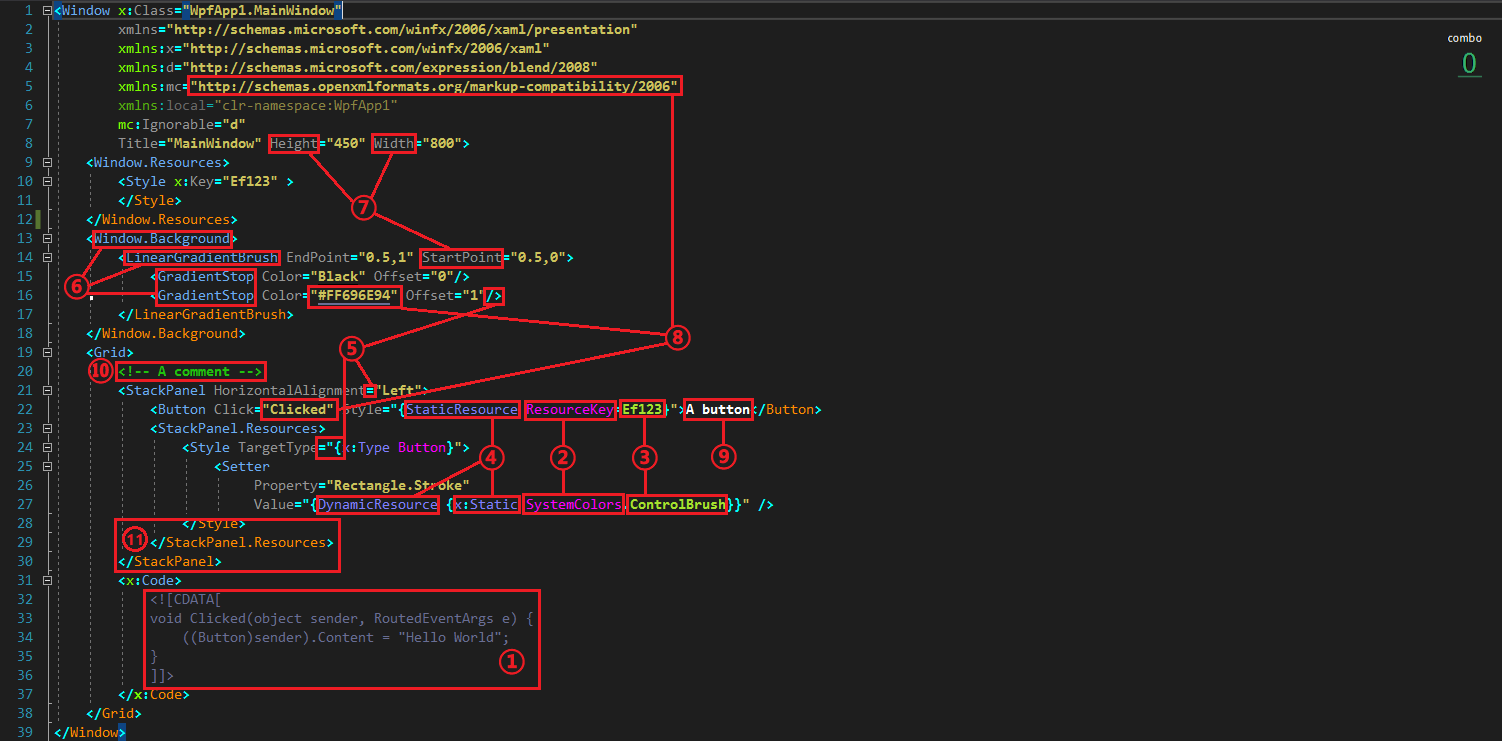The image size is (1502, 741).
Task: Collapse the LinearGradientBrush fold on line 14
Action: click(46, 257)
